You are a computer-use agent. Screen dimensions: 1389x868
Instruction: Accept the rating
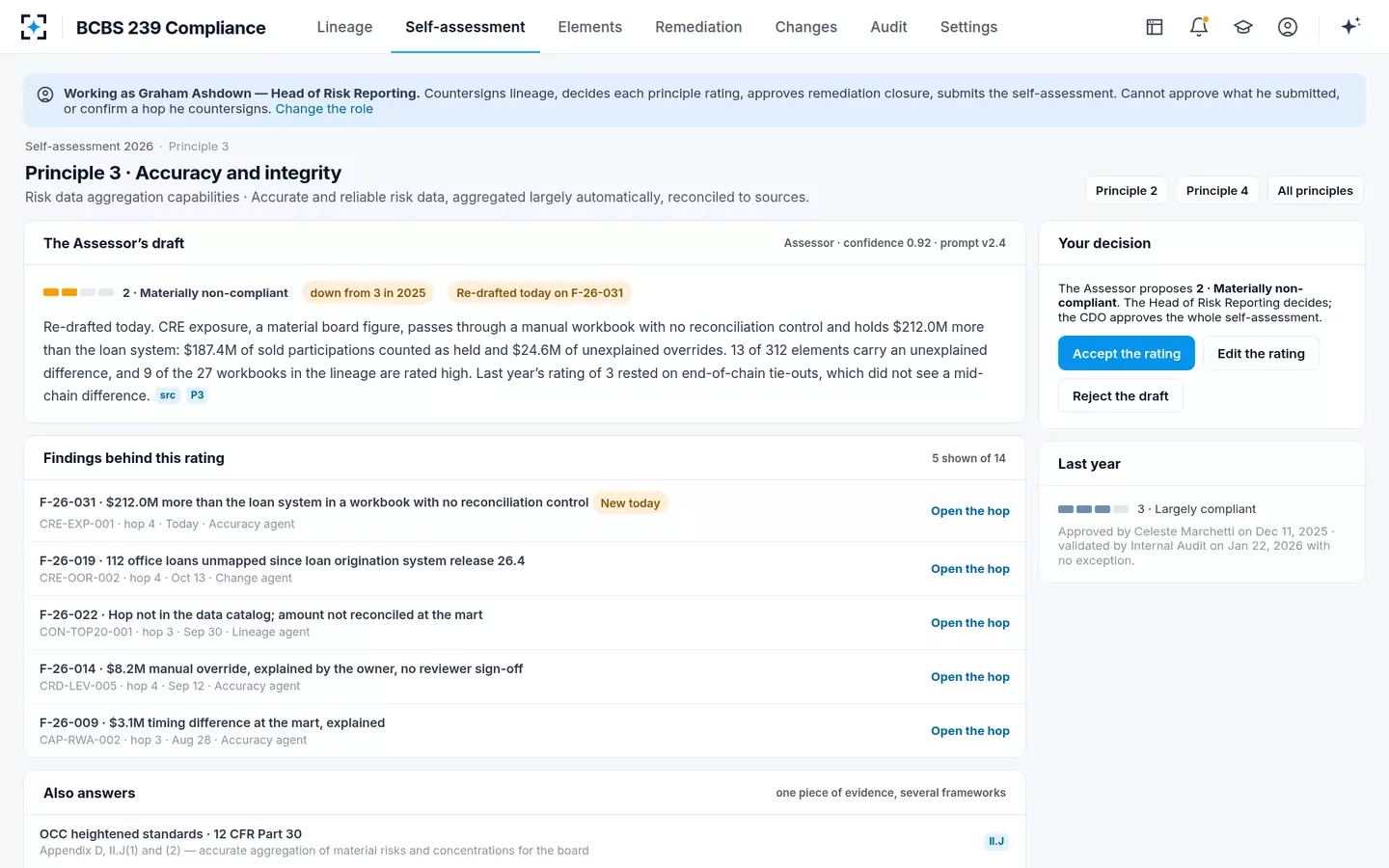(1127, 353)
